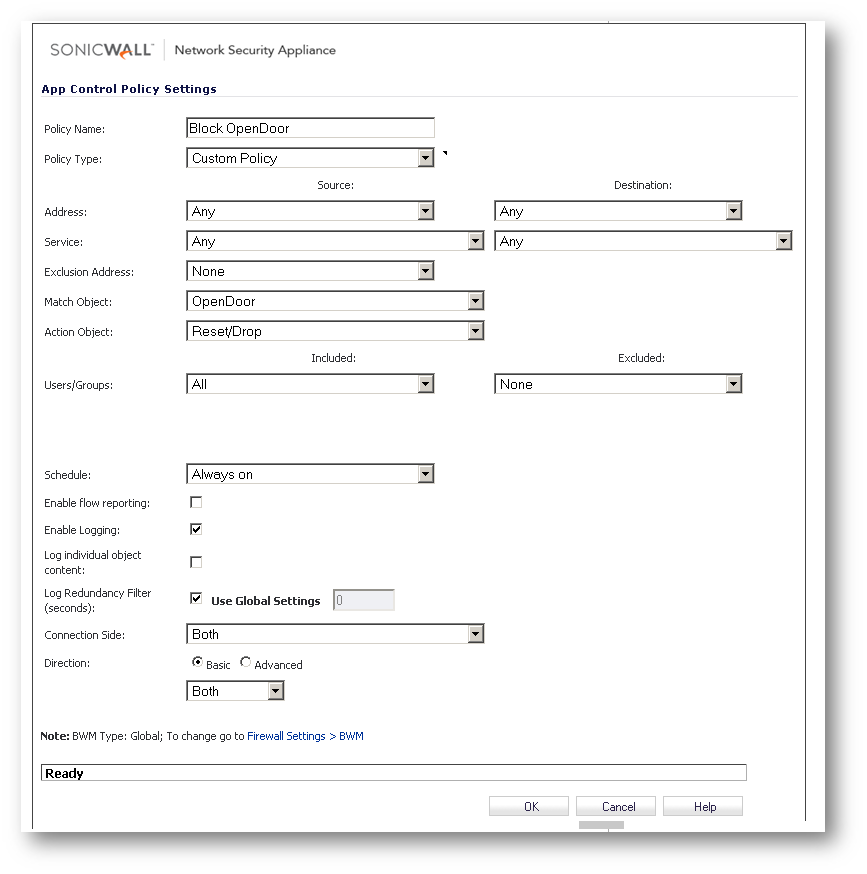
Task: Click the App Control Policy Settings heading
Action: click(129, 89)
